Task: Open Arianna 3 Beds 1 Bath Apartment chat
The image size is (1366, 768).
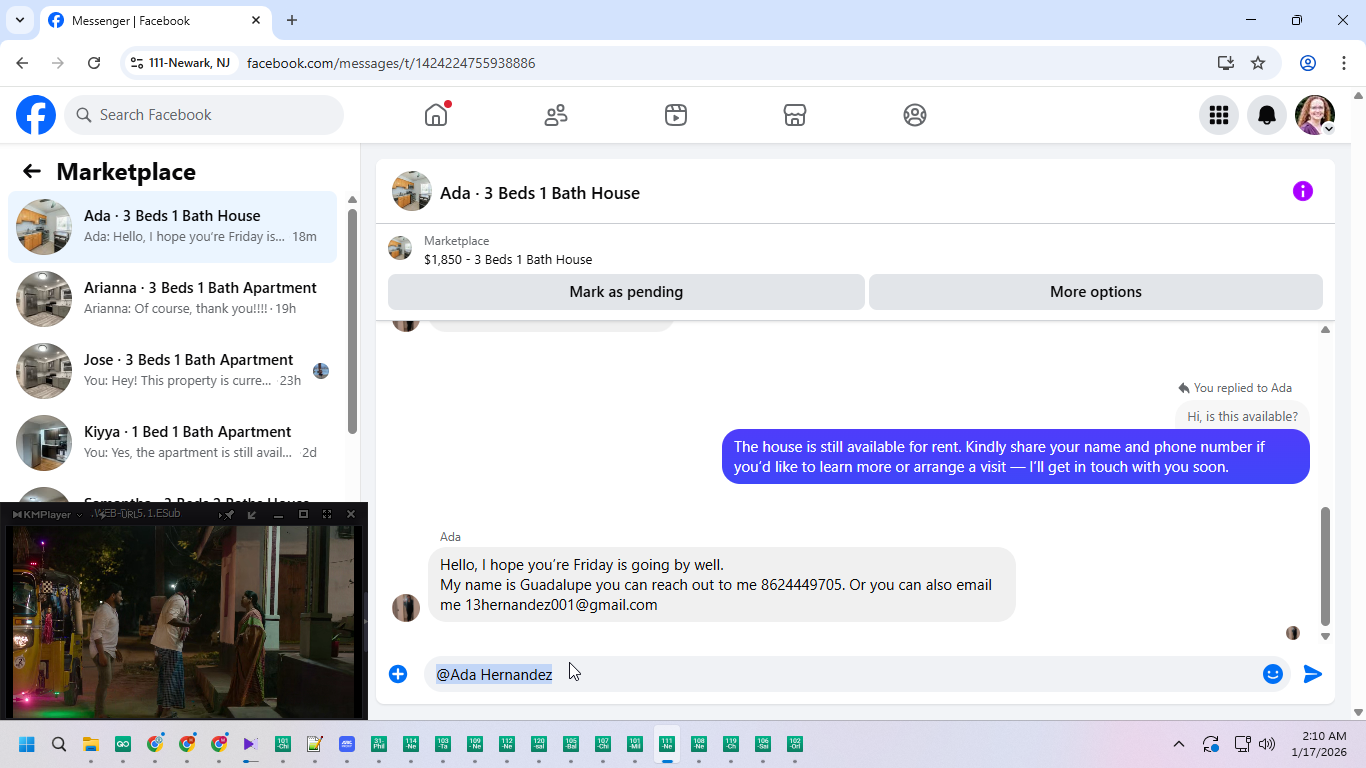Action: click(172, 299)
